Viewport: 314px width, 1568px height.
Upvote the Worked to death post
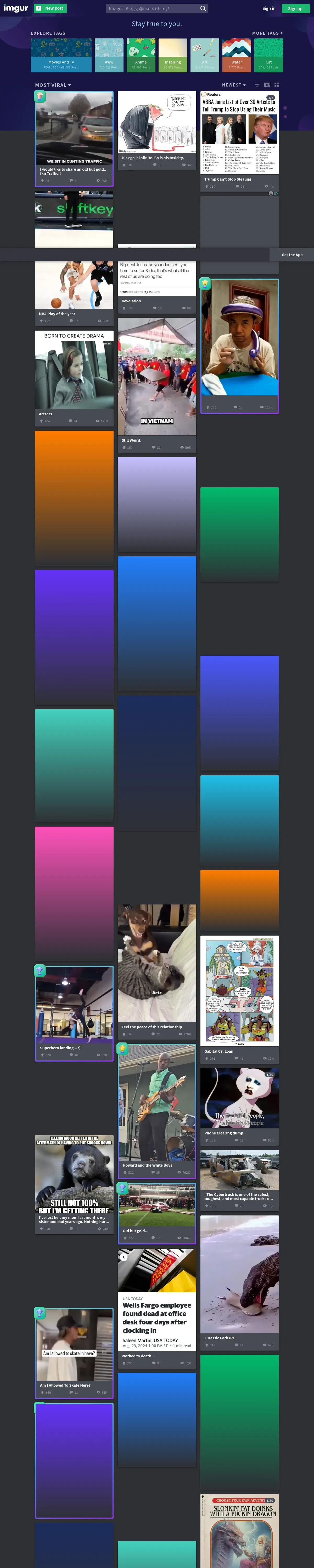[124, 1363]
